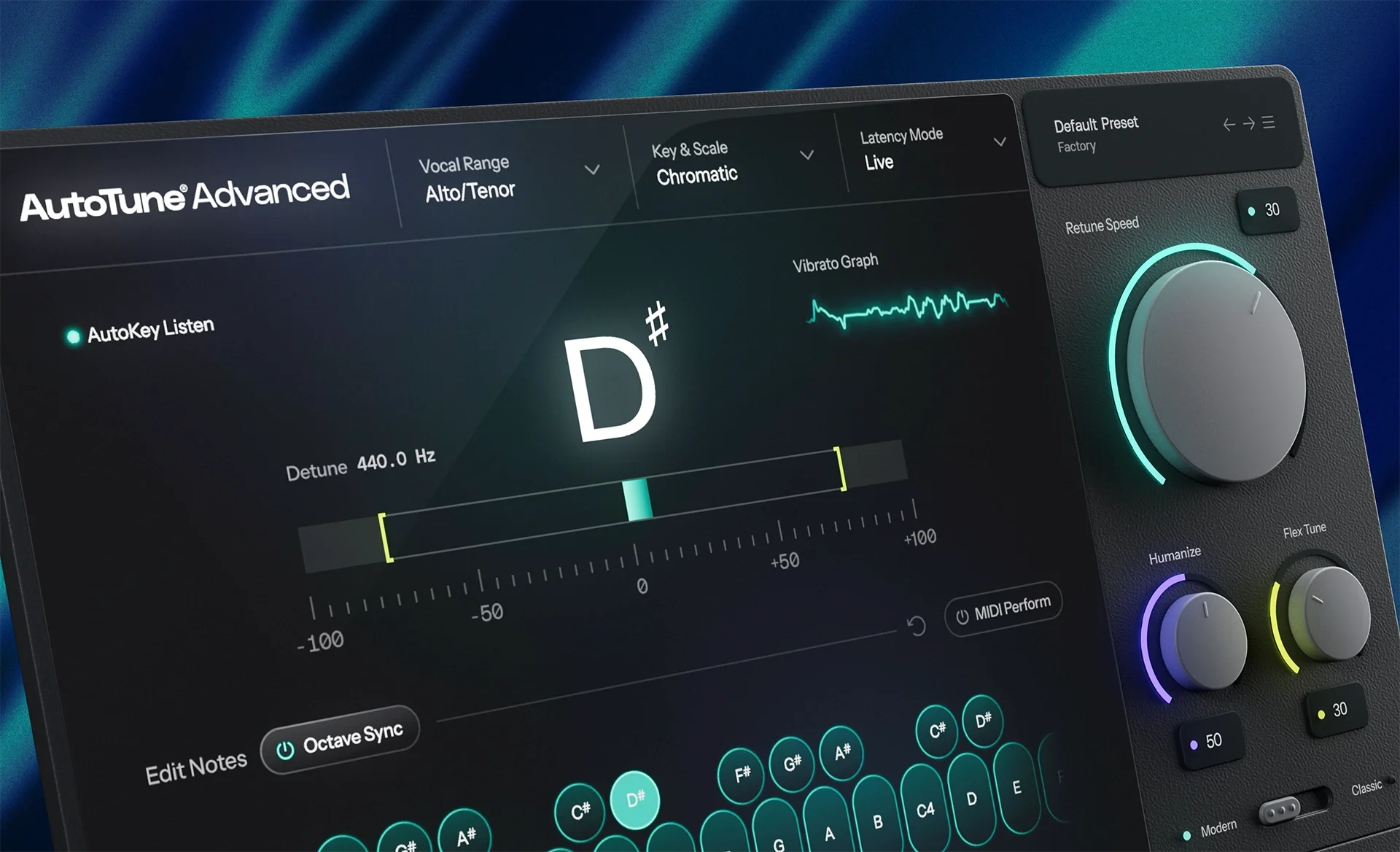This screenshot has height=852, width=1400.
Task: Click the Retune Speed value field 30
Action: (x=1267, y=211)
